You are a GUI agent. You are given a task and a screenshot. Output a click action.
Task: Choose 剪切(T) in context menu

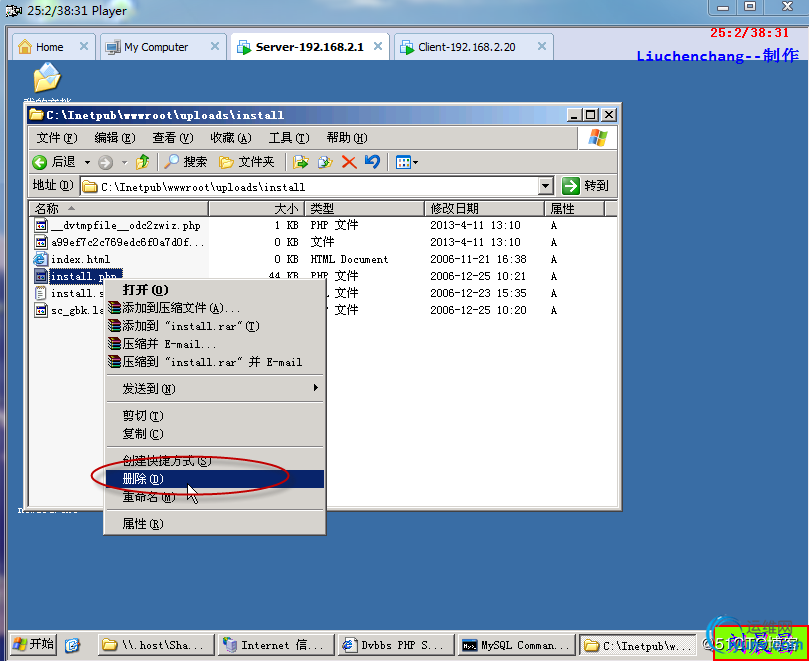215,416
